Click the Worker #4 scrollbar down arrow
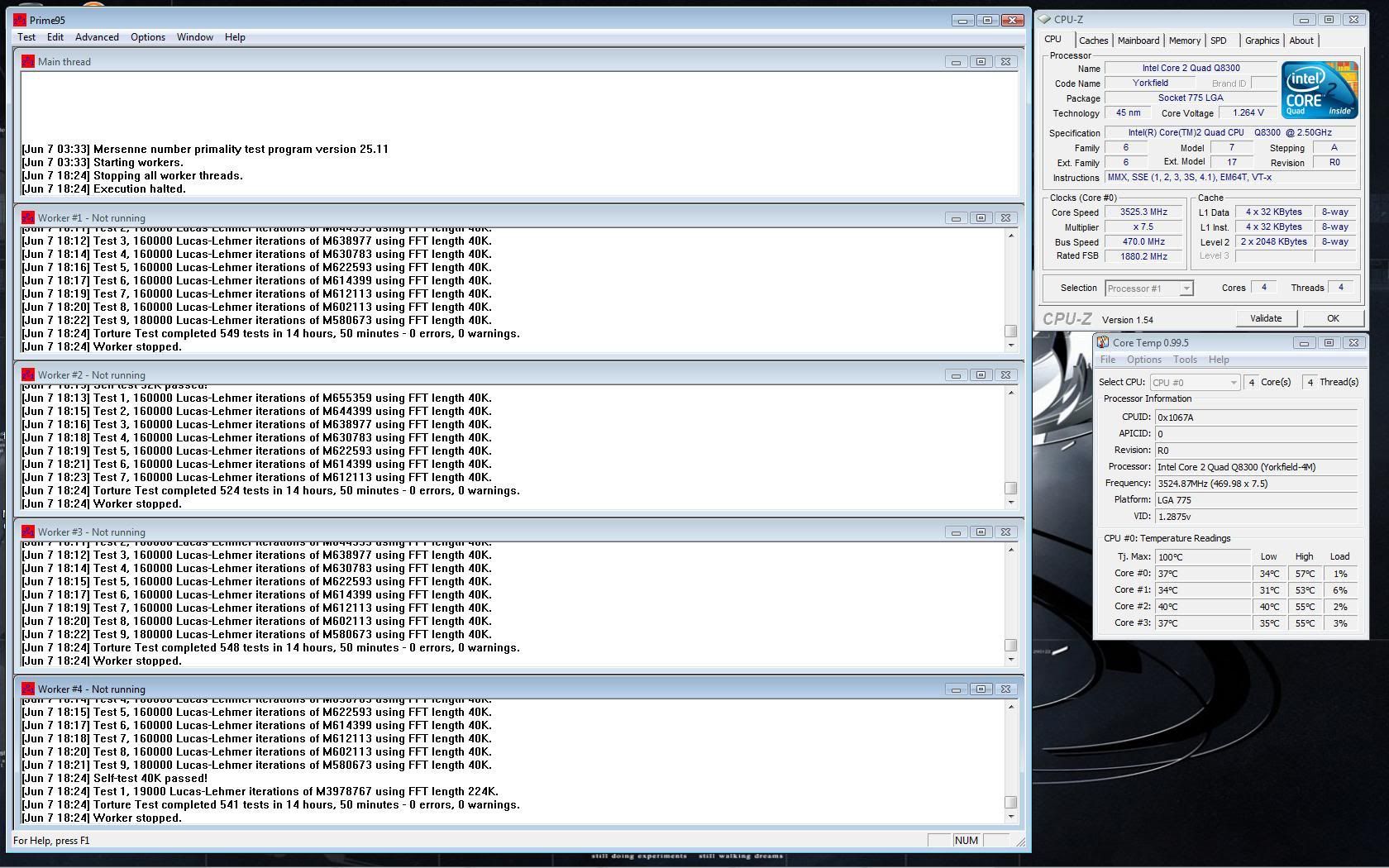 coord(1010,817)
